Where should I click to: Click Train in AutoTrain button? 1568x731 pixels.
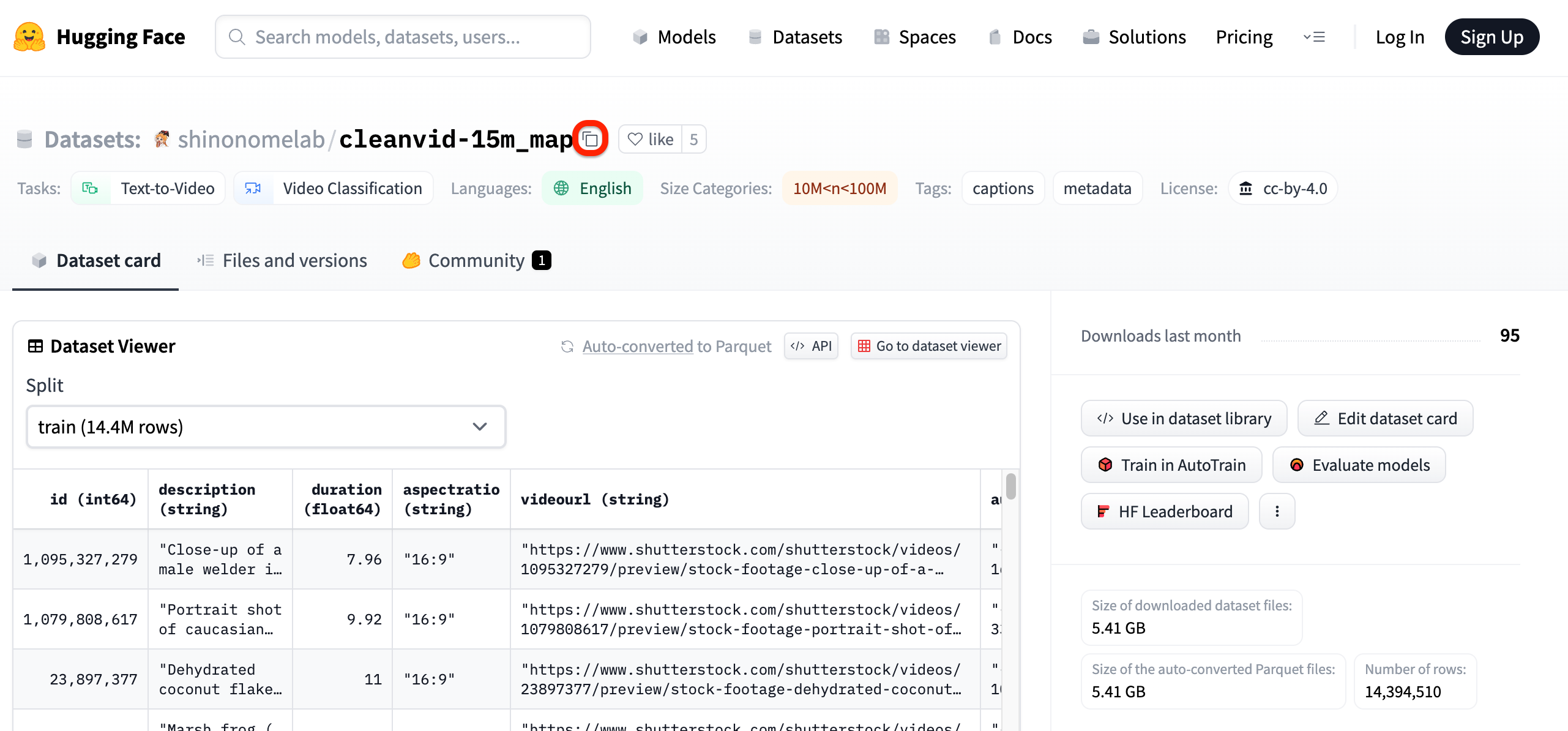[1171, 465]
